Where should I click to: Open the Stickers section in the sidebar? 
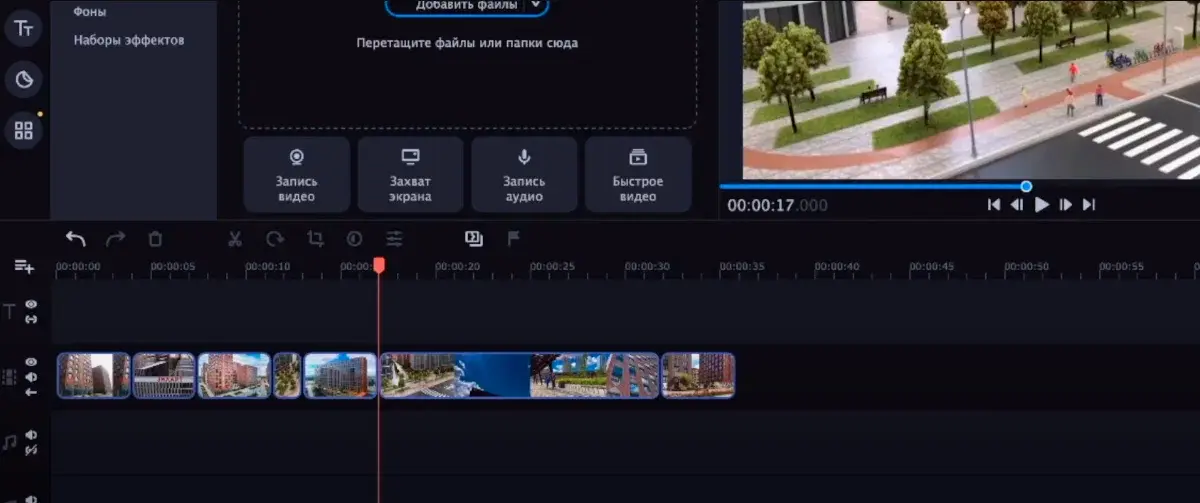(x=23, y=78)
